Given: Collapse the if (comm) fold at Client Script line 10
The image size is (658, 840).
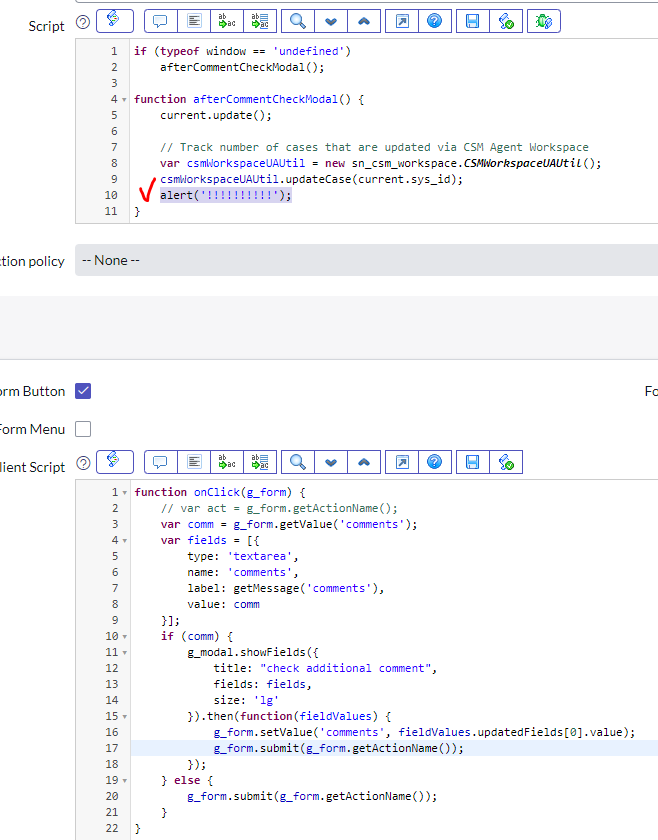Looking at the screenshot, I should [124, 636].
